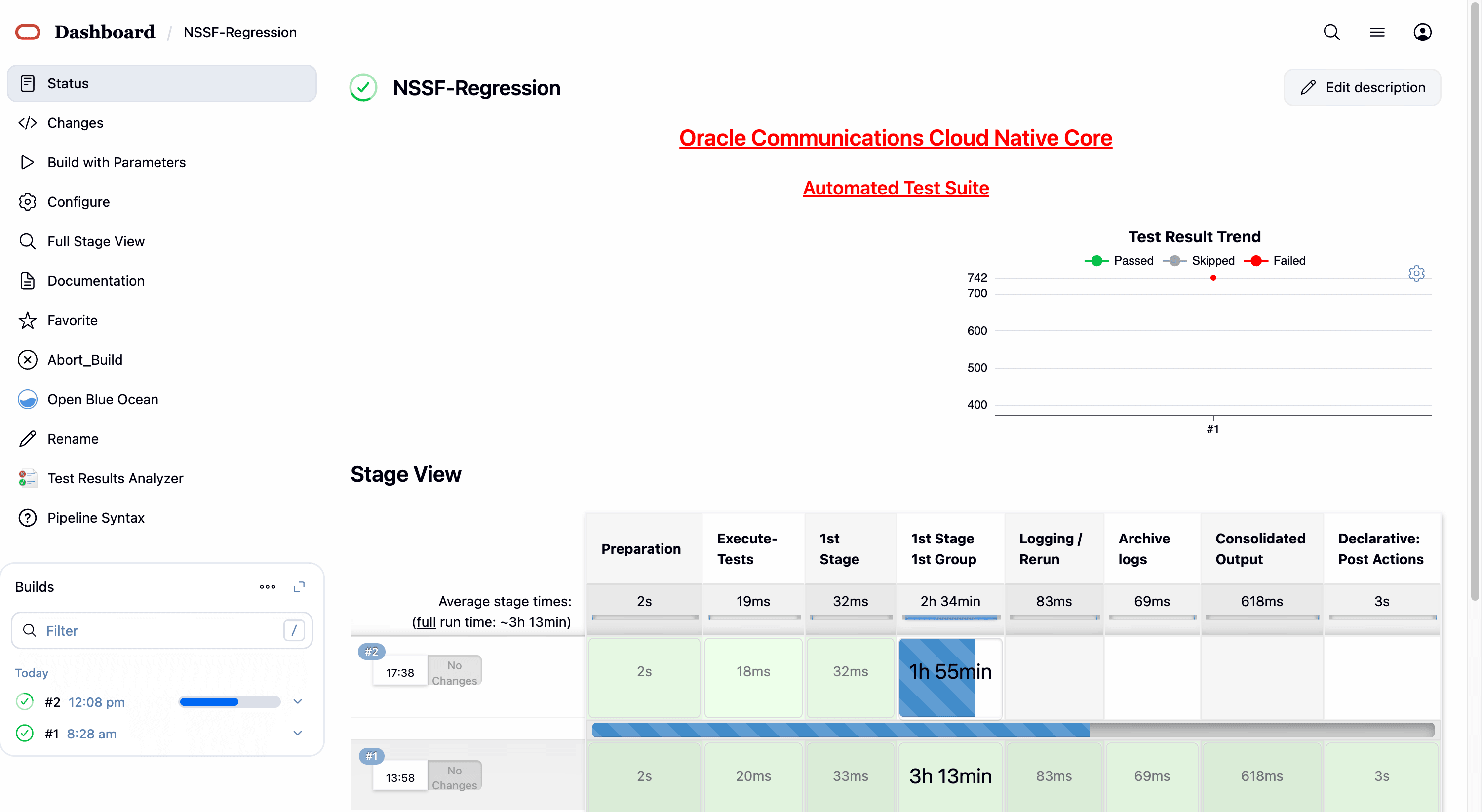Screen dimensions: 1482x812
Task: Expand details for build #1
Action: click(298, 733)
